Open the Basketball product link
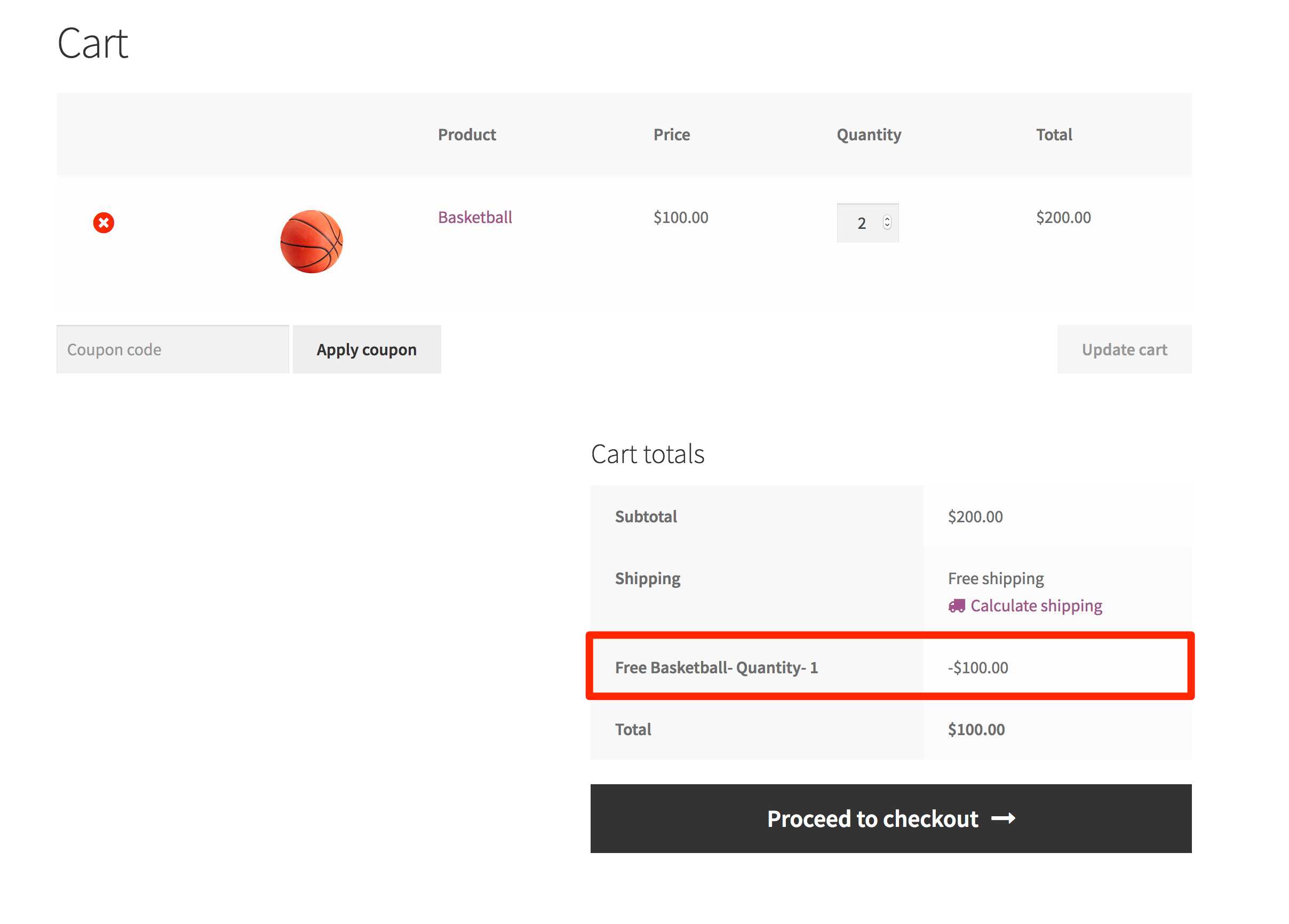 click(474, 217)
